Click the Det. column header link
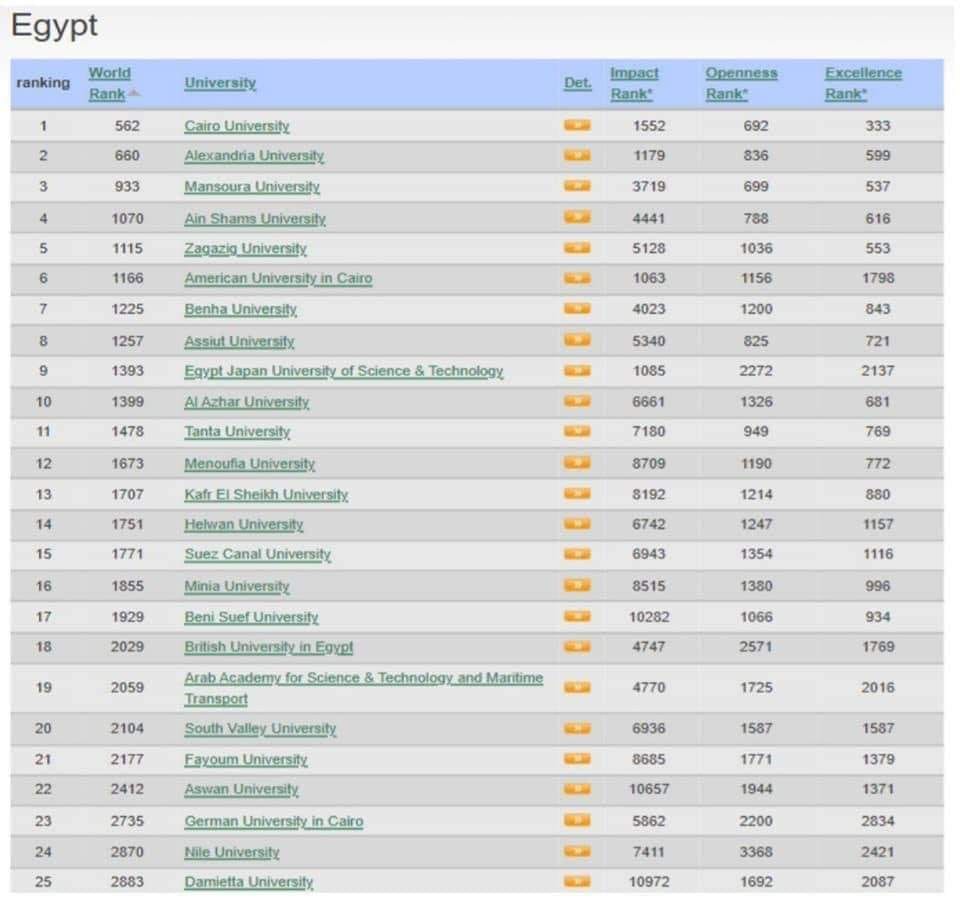The width and height of the screenshot is (960, 904). tap(577, 83)
